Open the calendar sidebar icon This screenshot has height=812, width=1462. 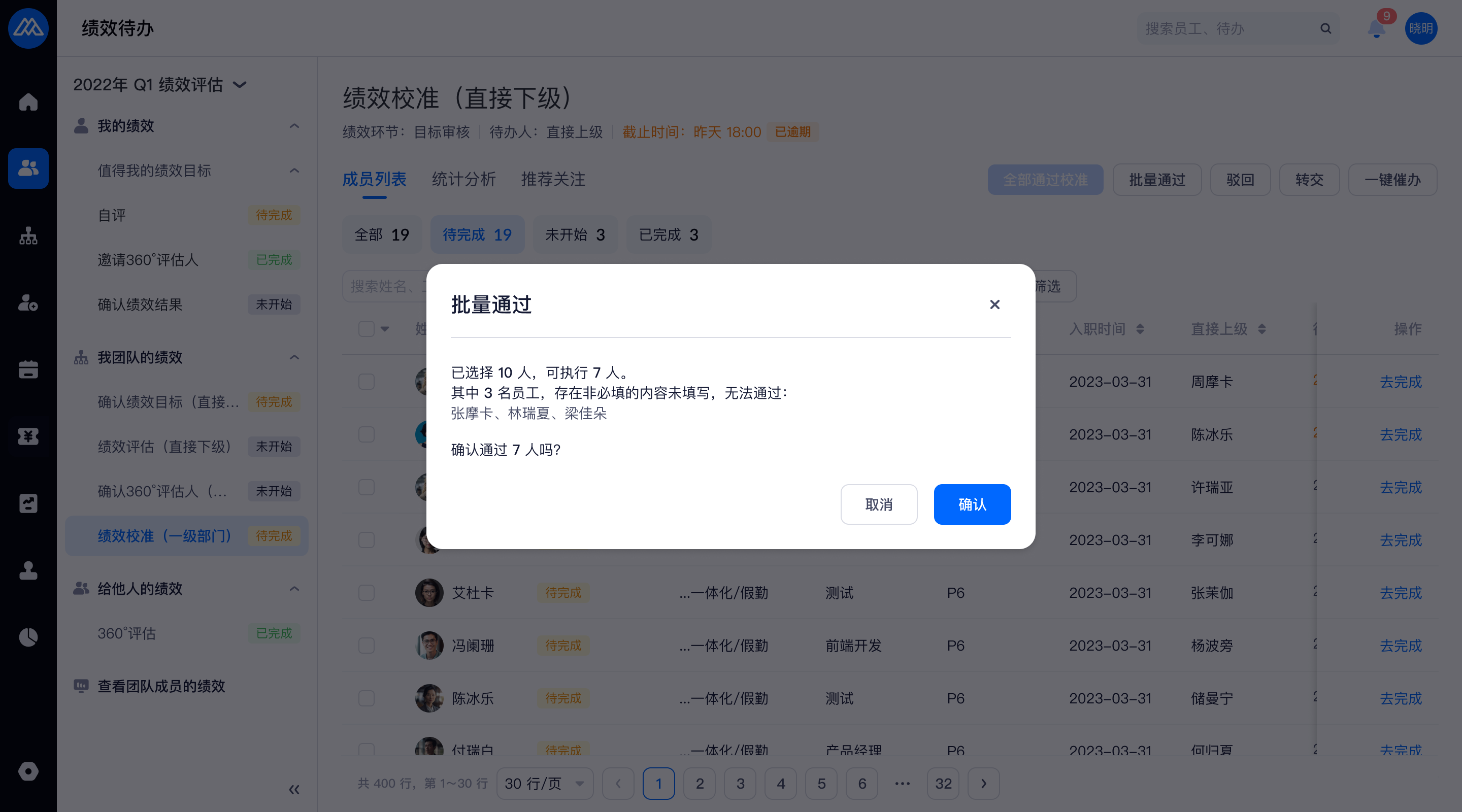coord(28,369)
